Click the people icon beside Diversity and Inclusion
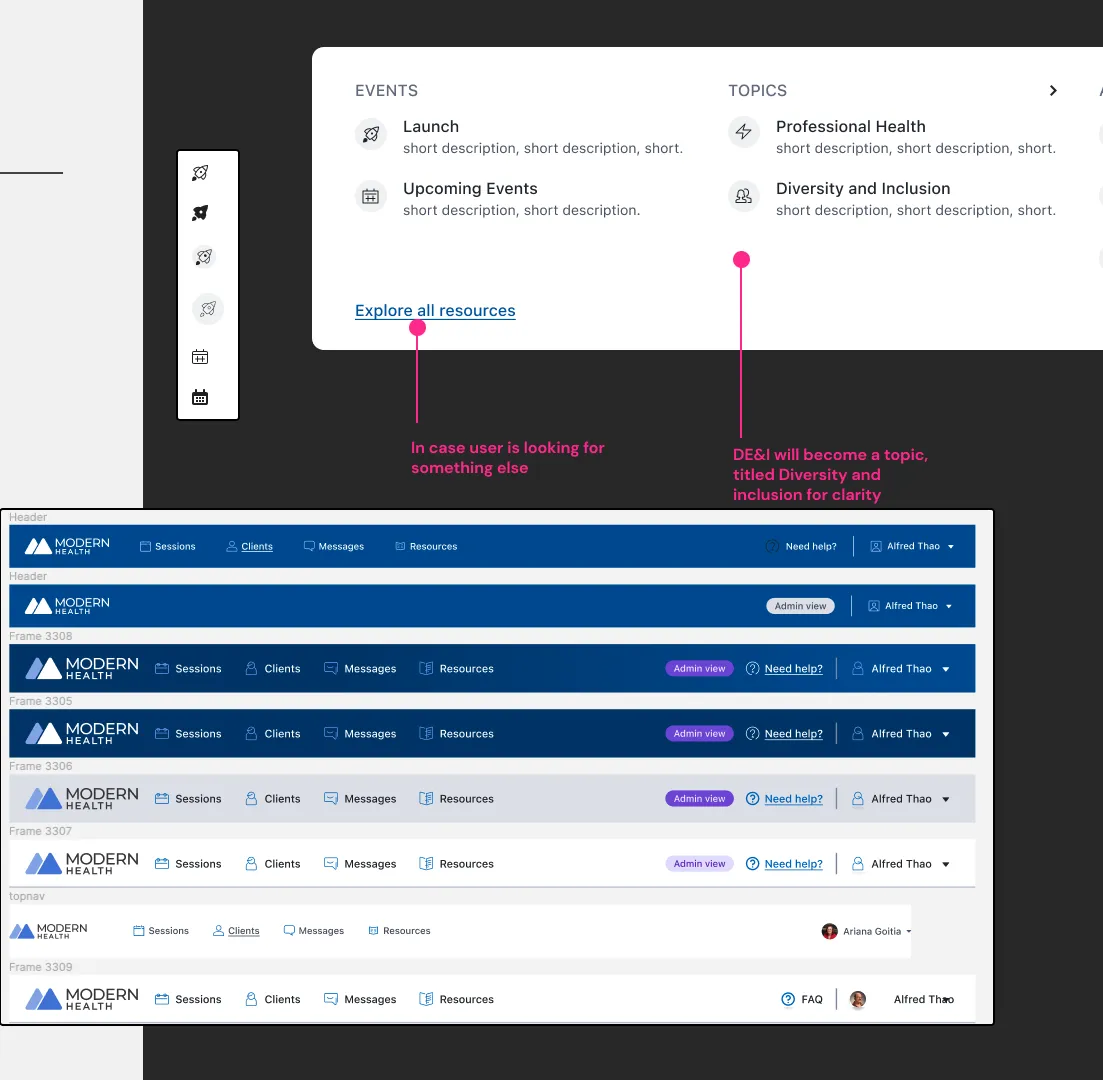 744,196
